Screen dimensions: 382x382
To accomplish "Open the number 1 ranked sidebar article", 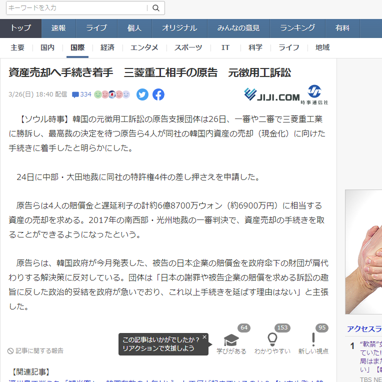I will point(371,357).
